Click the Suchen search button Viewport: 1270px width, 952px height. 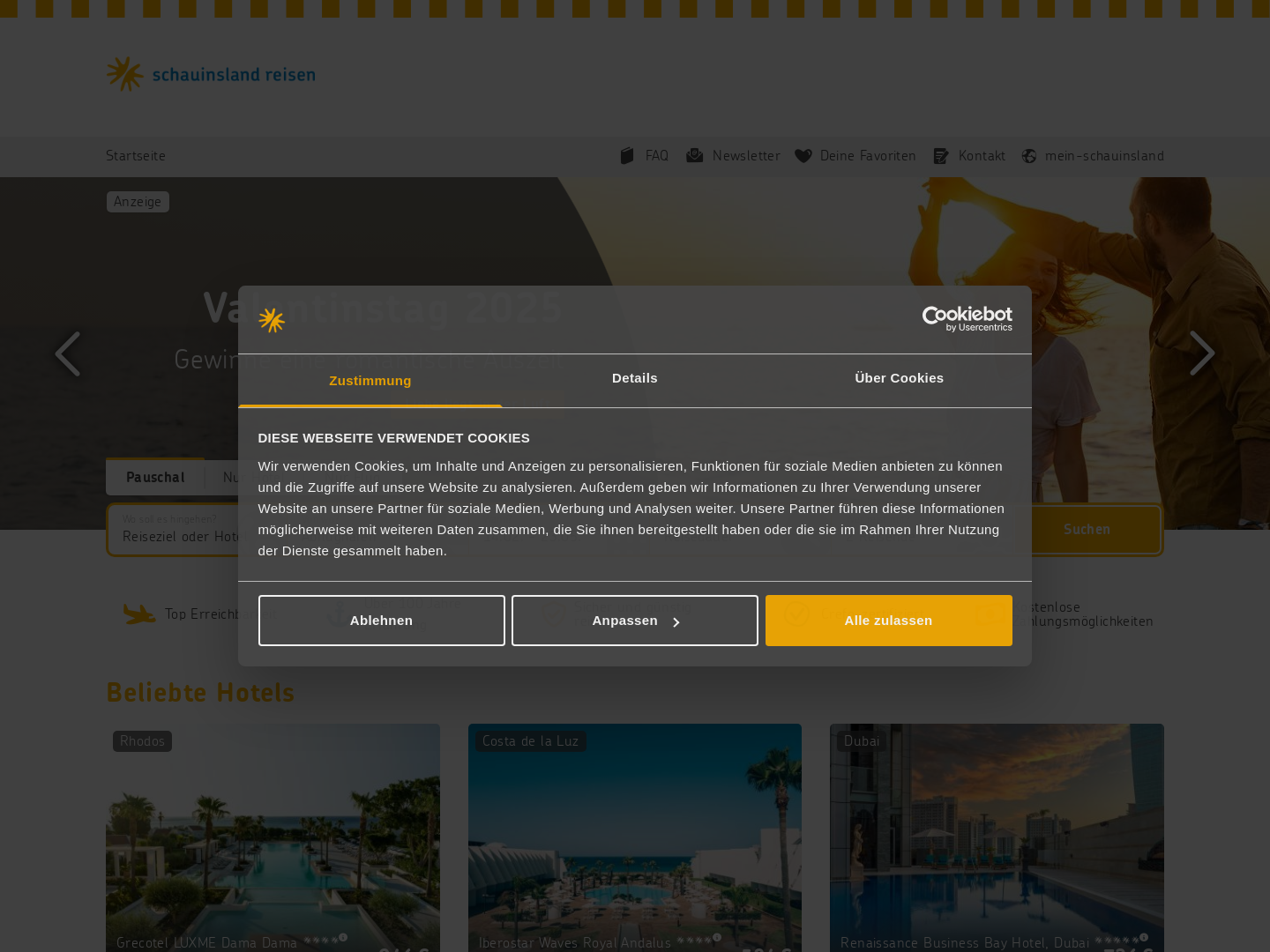[x=1087, y=530]
